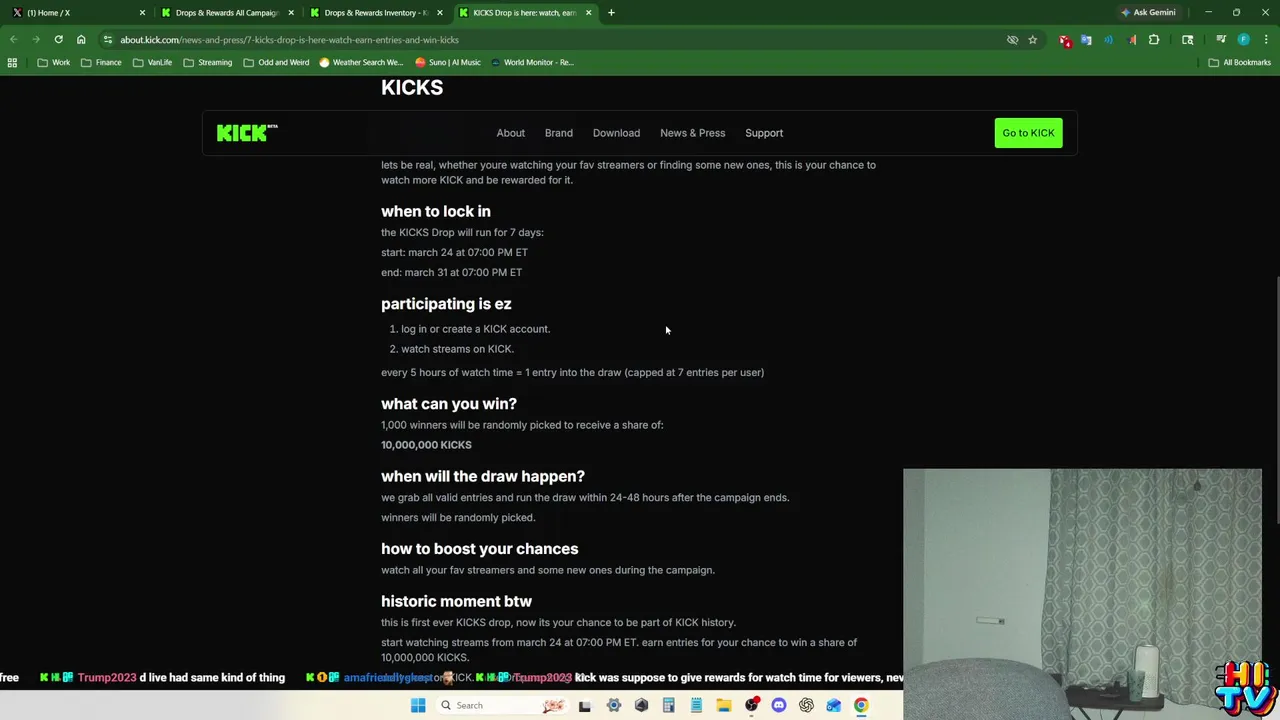
Task: Open the World Monitor bookmark
Action: click(532, 62)
